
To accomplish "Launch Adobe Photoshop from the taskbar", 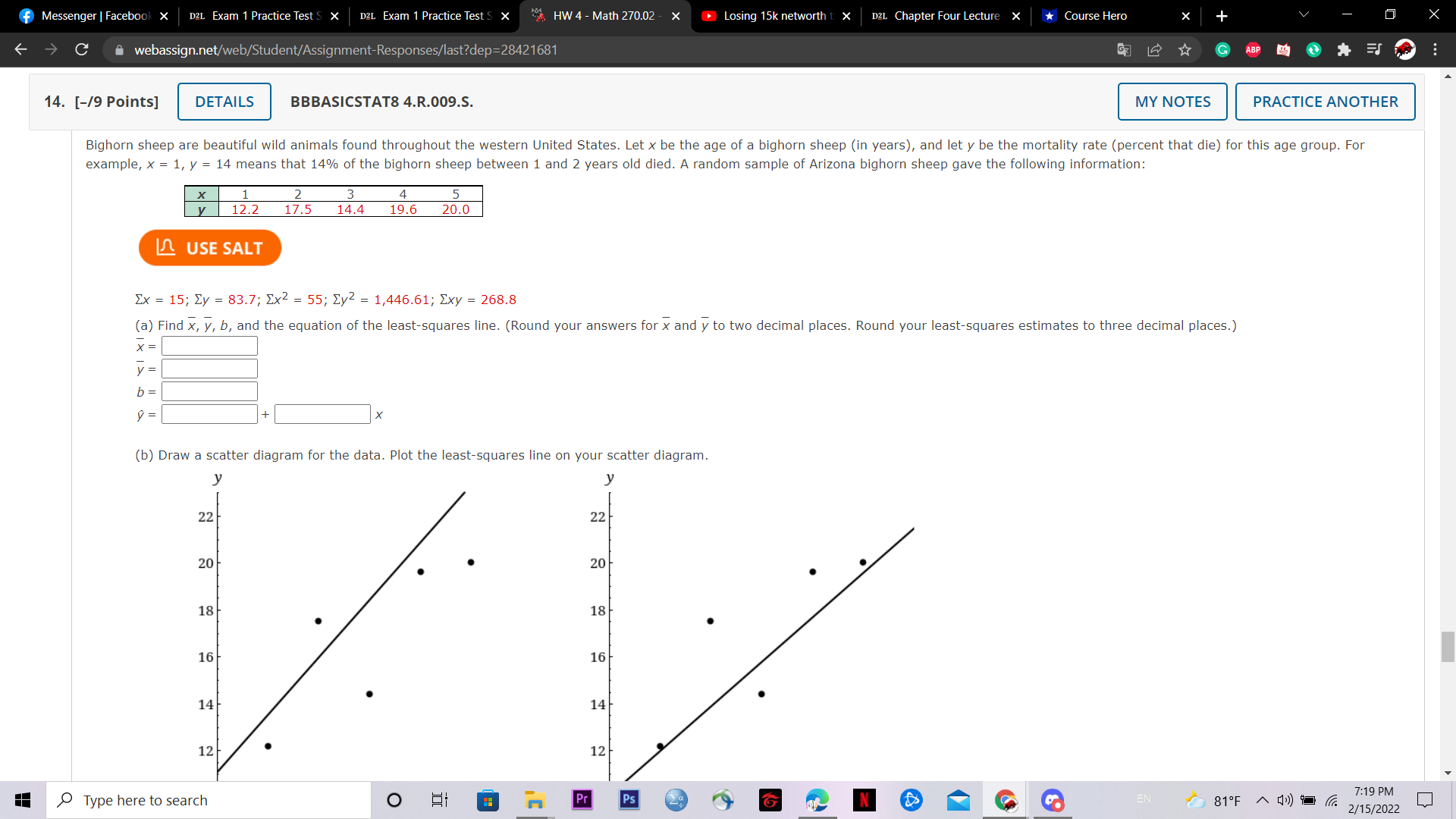I will point(629,800).
